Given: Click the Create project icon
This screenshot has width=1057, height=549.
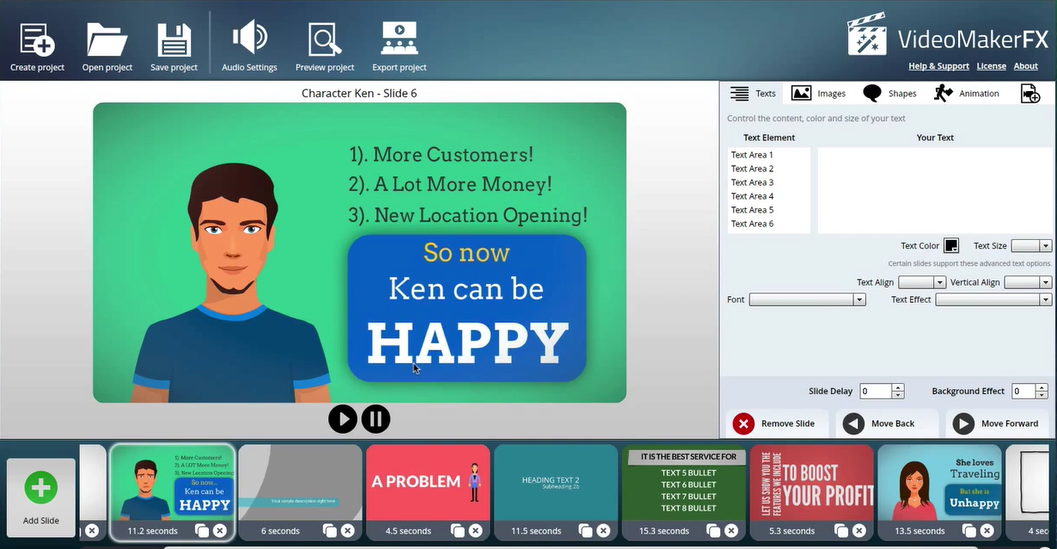Looking at the screenshot, I should (37, 41).
